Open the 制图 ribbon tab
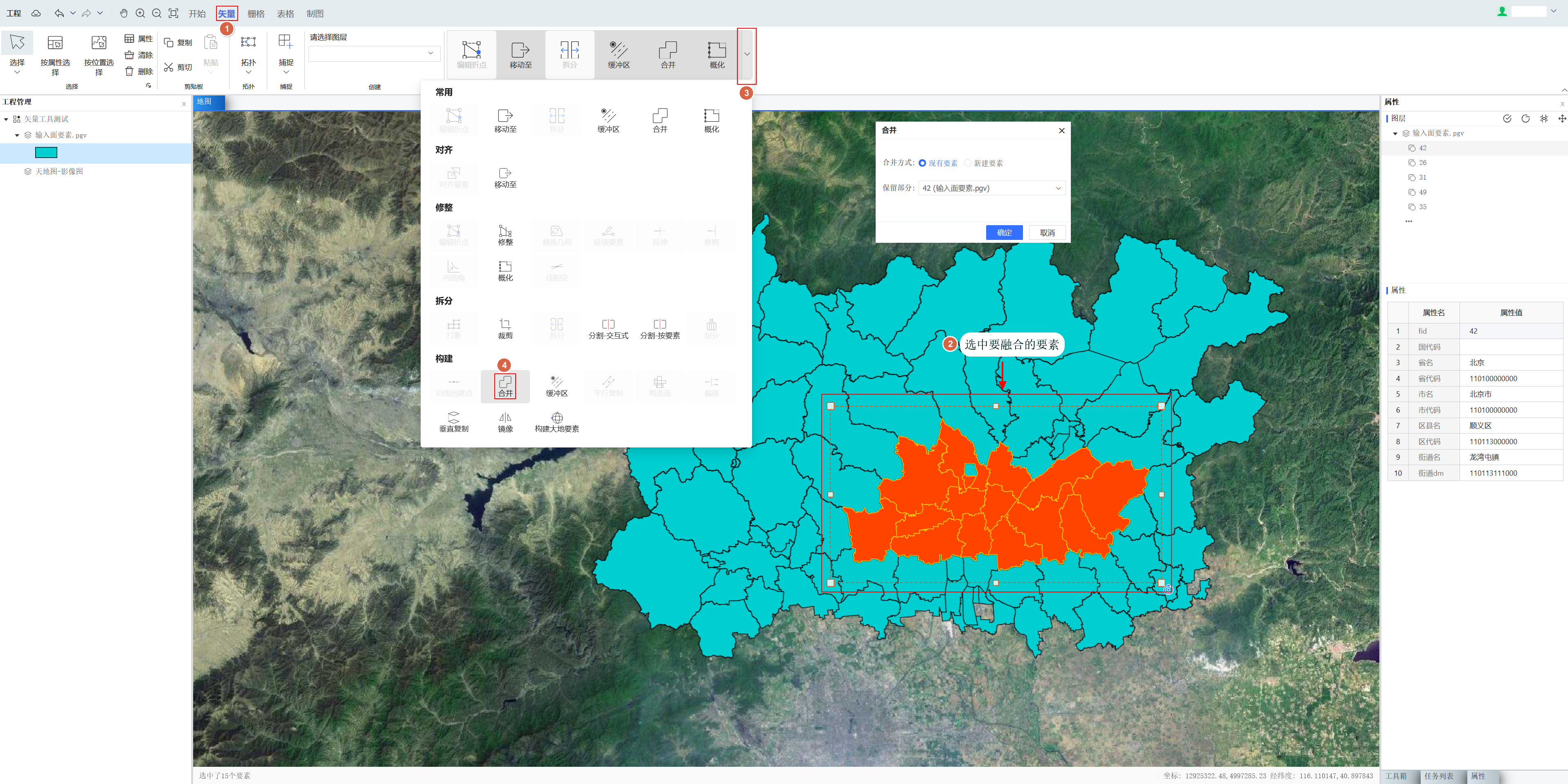Viewport: 1568px width, 784px height. click(x=315, y=14)
